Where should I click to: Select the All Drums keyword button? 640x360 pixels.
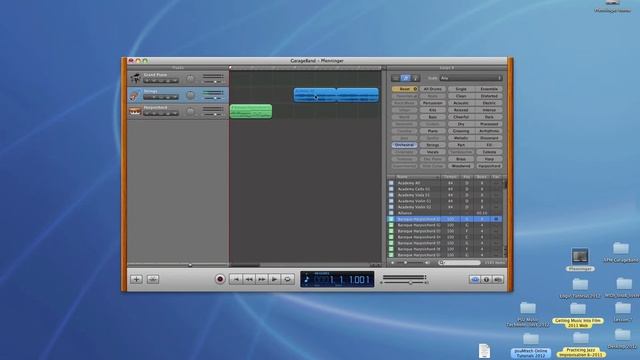click(433, 89)
